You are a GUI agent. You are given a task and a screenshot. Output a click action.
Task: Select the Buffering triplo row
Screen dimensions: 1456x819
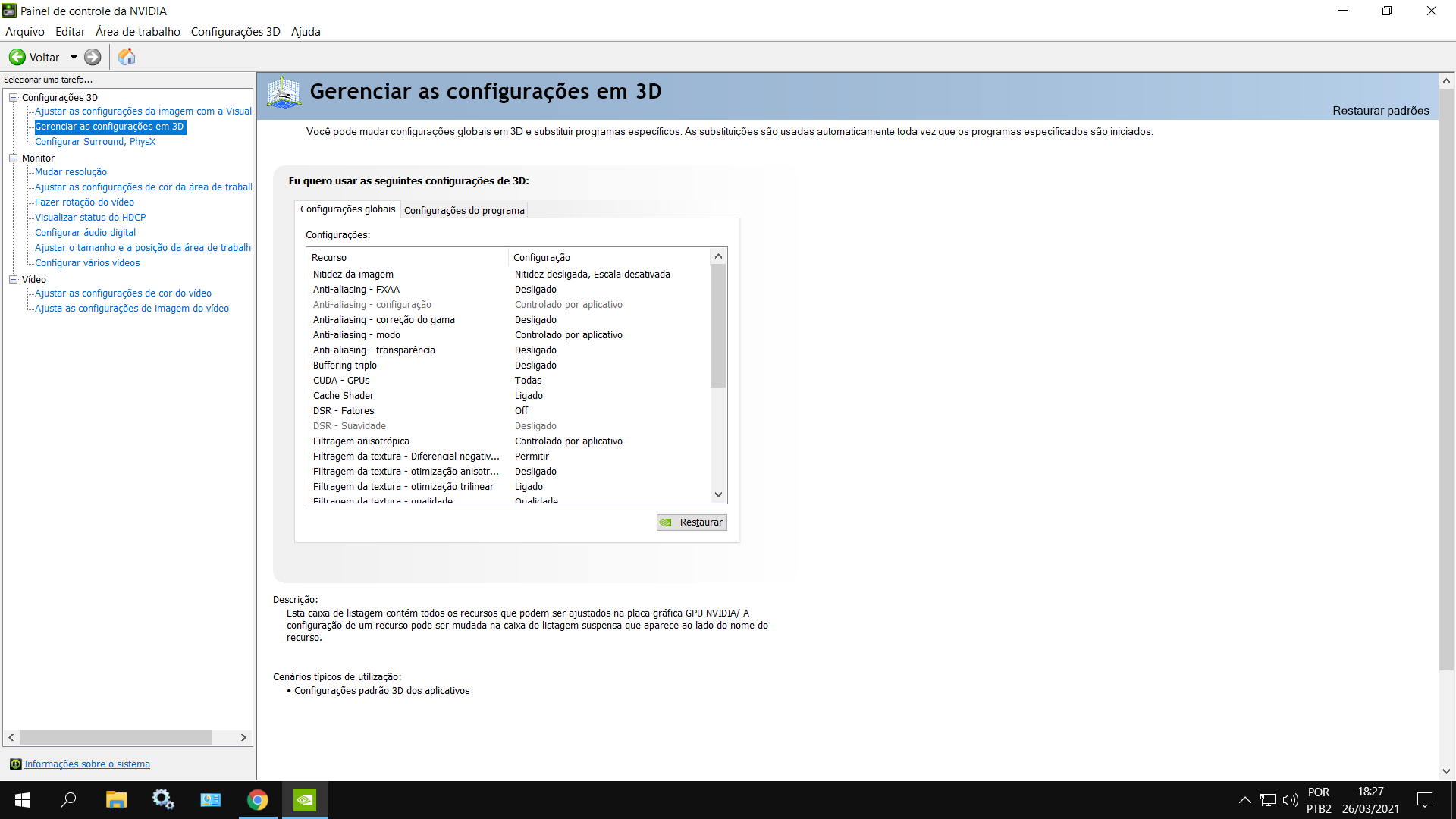coord(509,366)
